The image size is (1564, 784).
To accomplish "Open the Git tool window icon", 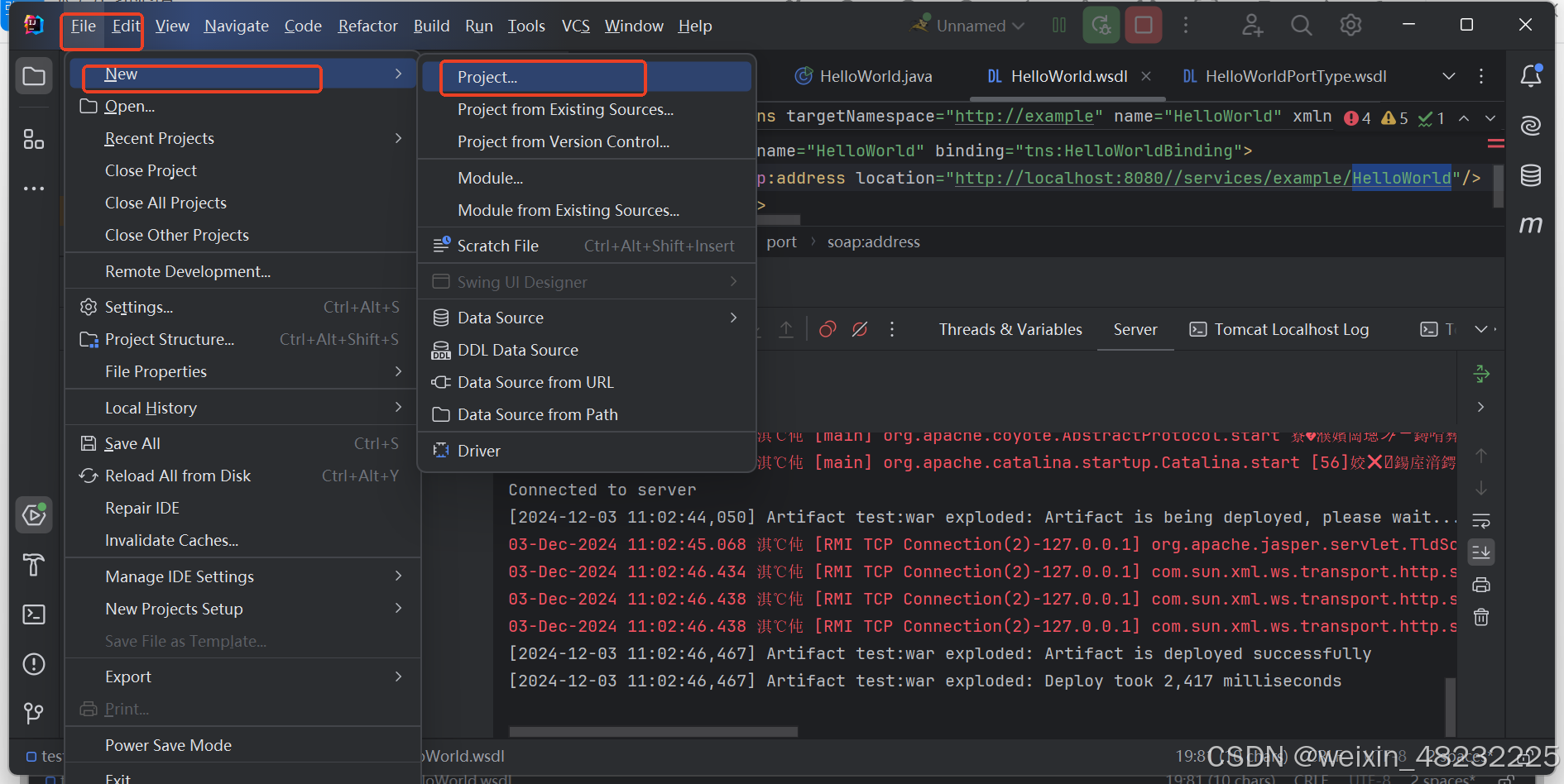I will click(34, 713).
